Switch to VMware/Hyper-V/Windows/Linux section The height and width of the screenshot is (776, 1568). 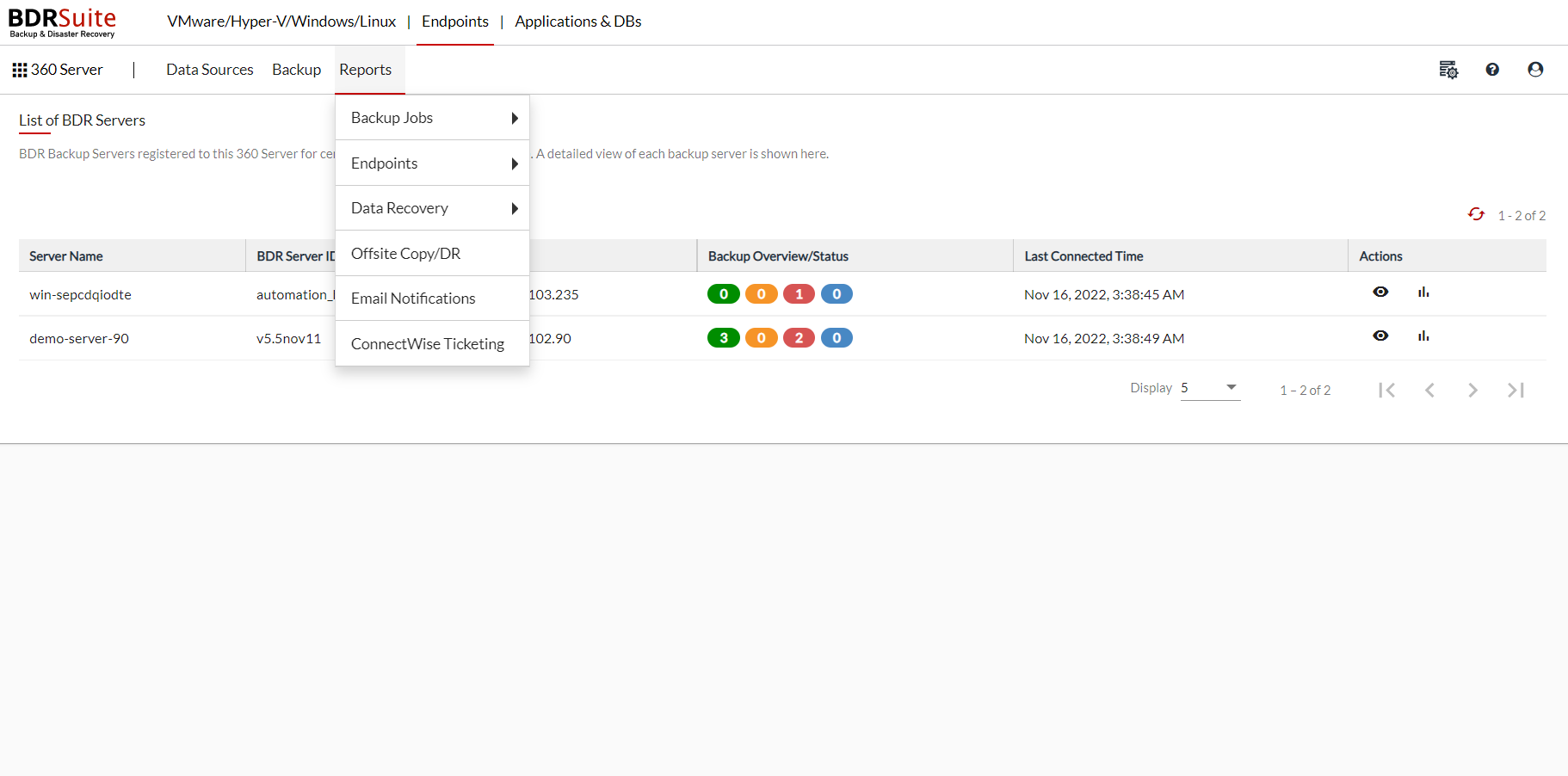(281, 22)
